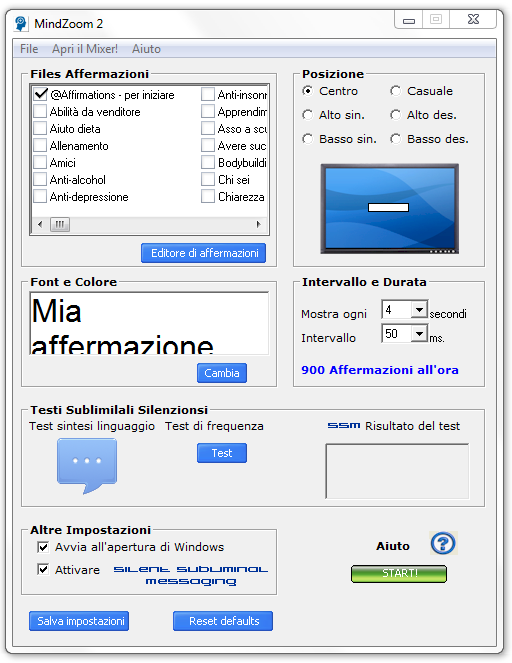512x663 pixels.
Task: Click the bold 'Aiuto' label near START
Action: coord(393,546)
